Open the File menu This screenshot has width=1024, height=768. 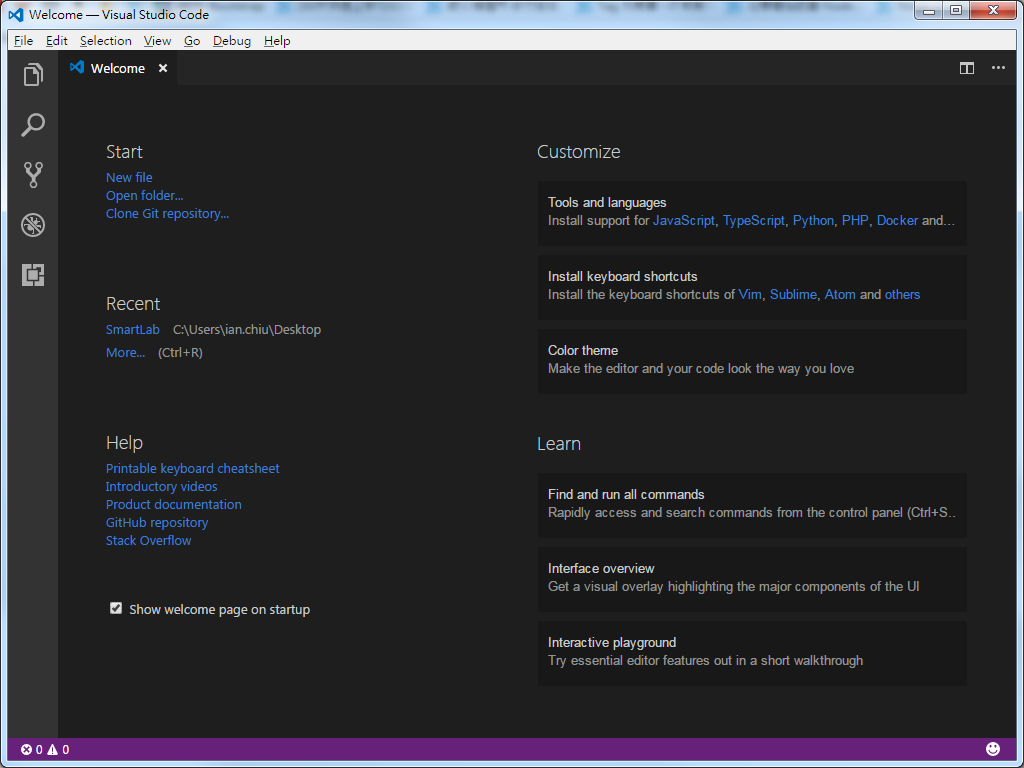23,40
